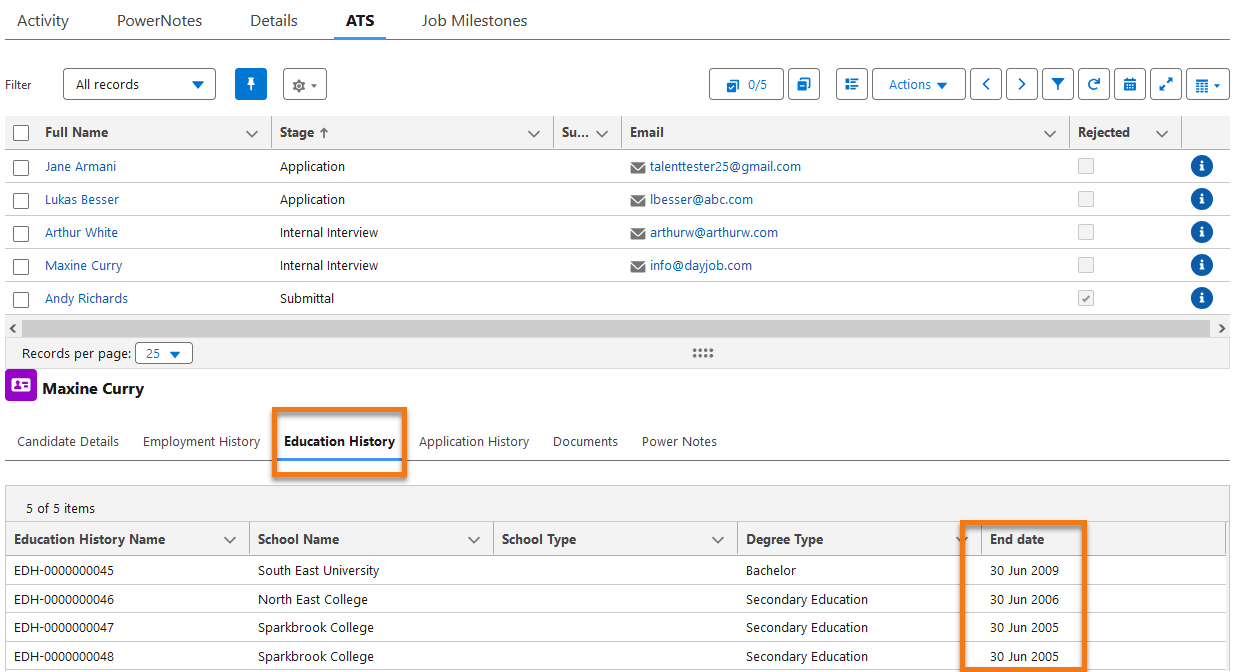The width and height of the screenshot is (1238, 672).
Task: Toggle Rejected checkbox for Jane Armani
Action: tap(1086, 166)
